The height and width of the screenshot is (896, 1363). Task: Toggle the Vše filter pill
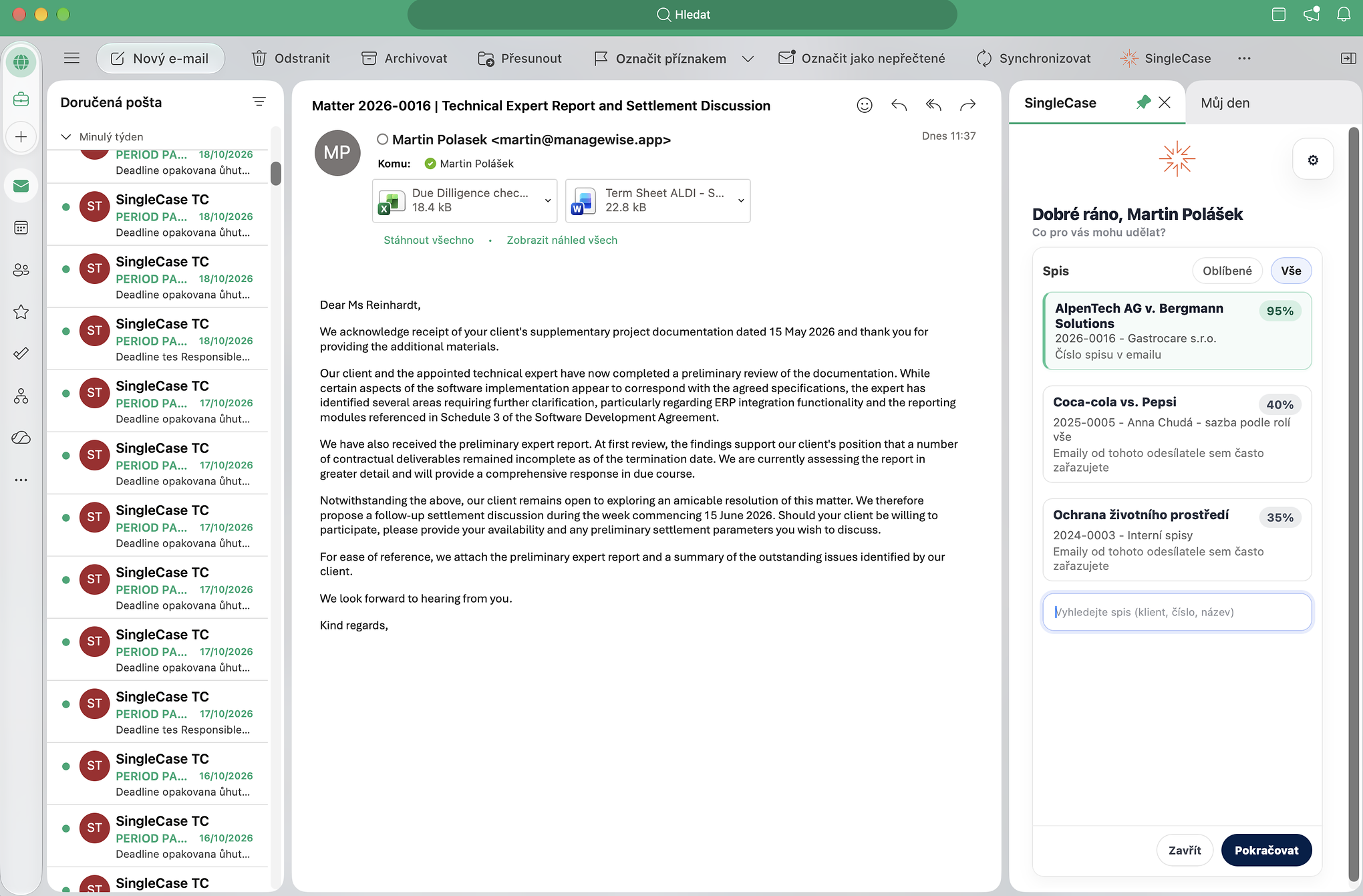1291,271
